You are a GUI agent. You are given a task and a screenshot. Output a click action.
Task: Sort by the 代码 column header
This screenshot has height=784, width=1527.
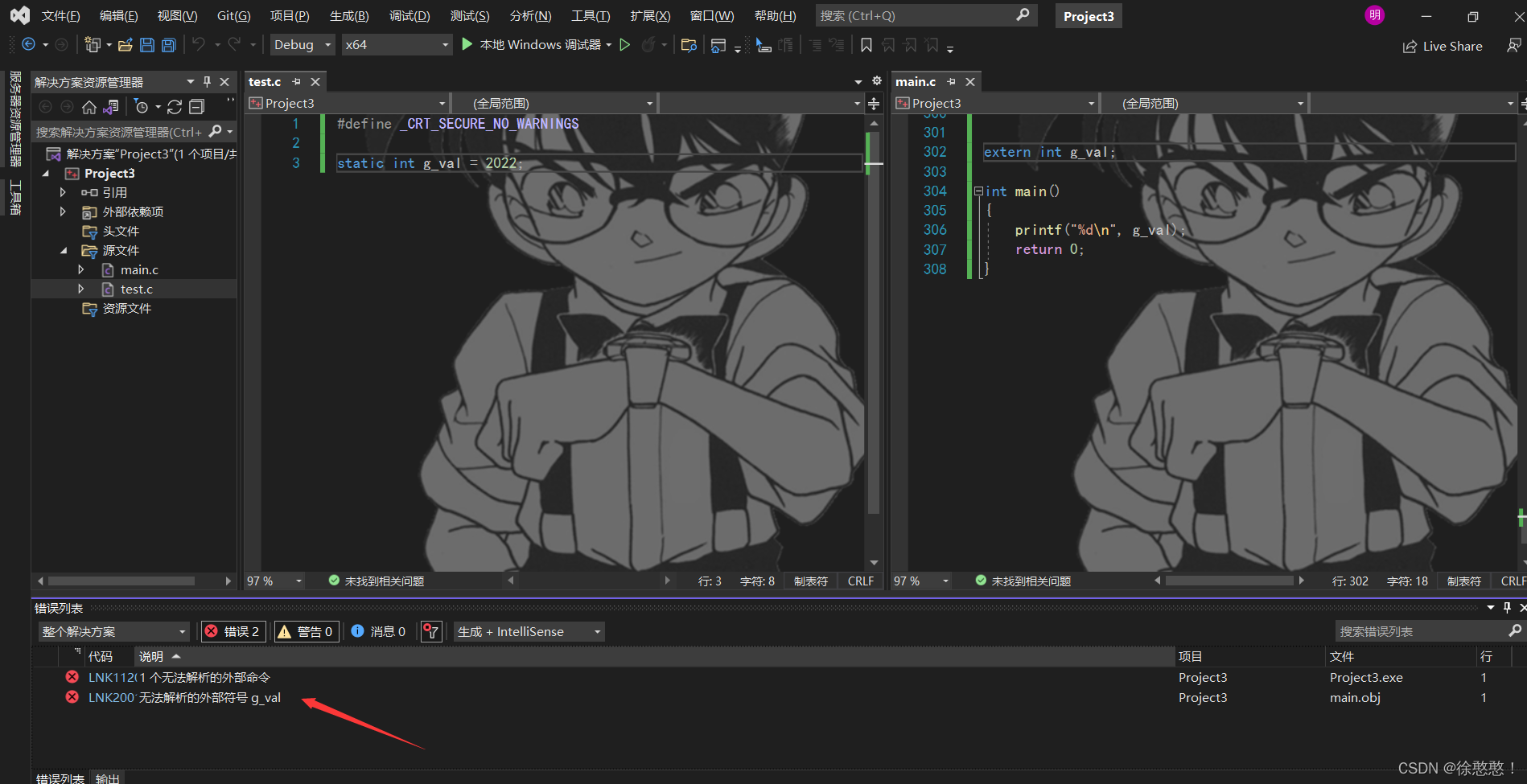point(101,657)
